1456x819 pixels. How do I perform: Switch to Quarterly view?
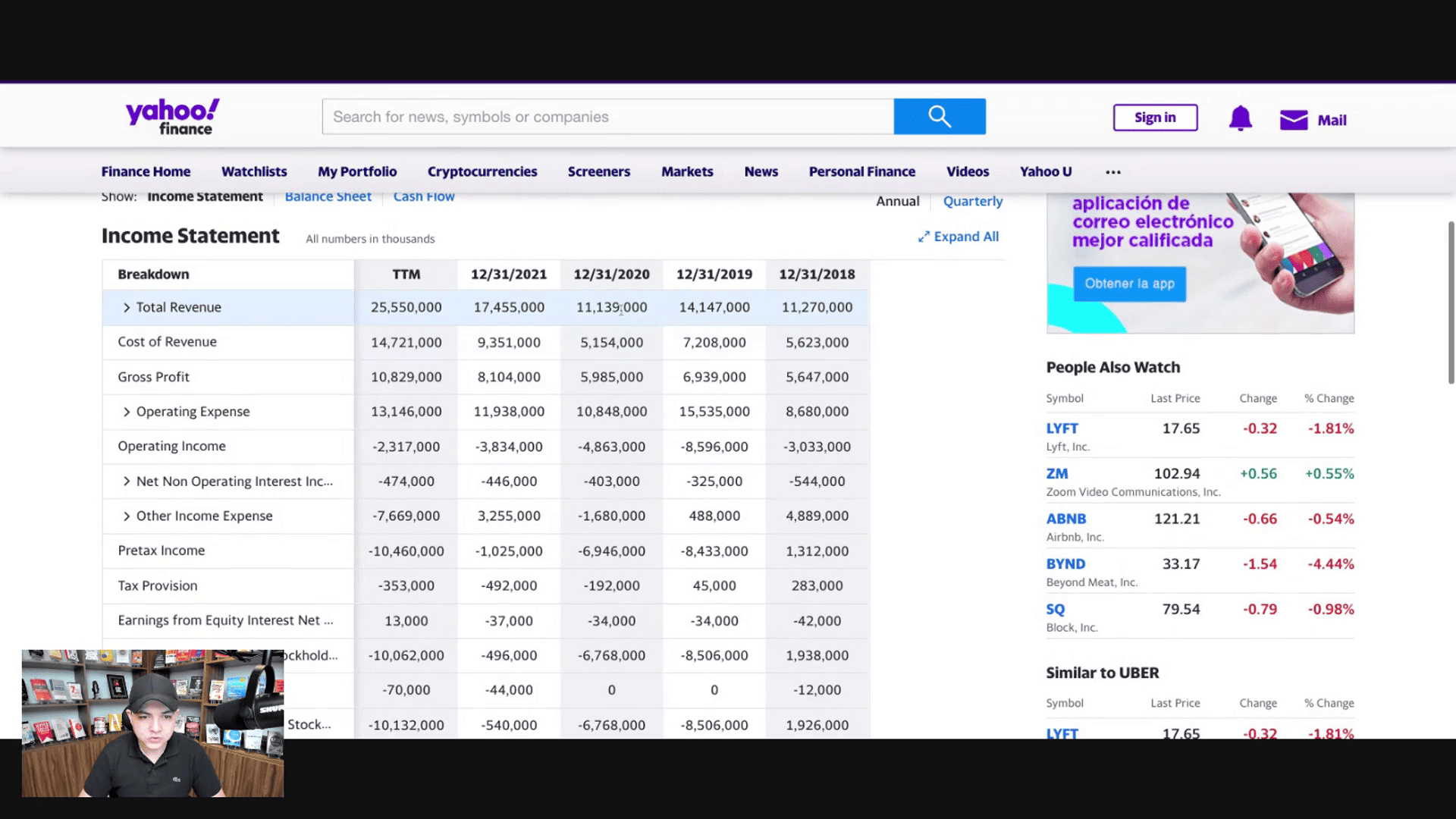(972, 201)
